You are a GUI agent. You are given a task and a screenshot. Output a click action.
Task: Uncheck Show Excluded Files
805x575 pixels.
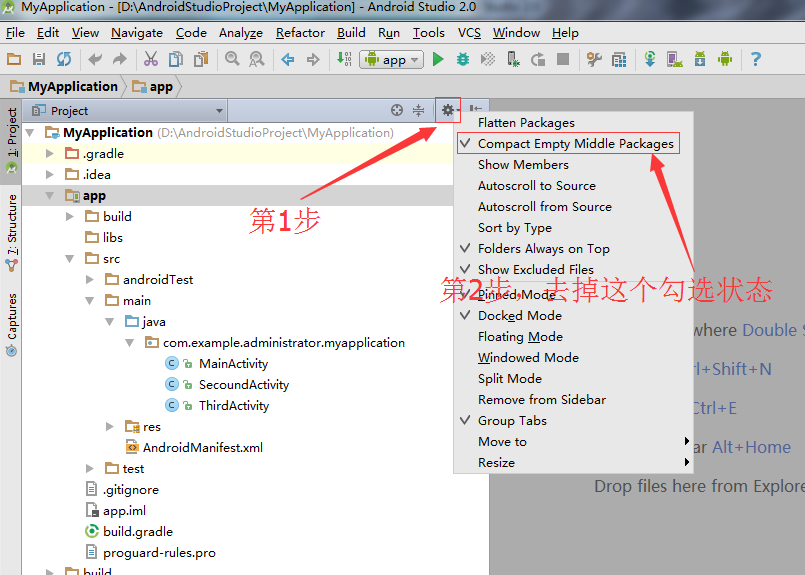573,270
